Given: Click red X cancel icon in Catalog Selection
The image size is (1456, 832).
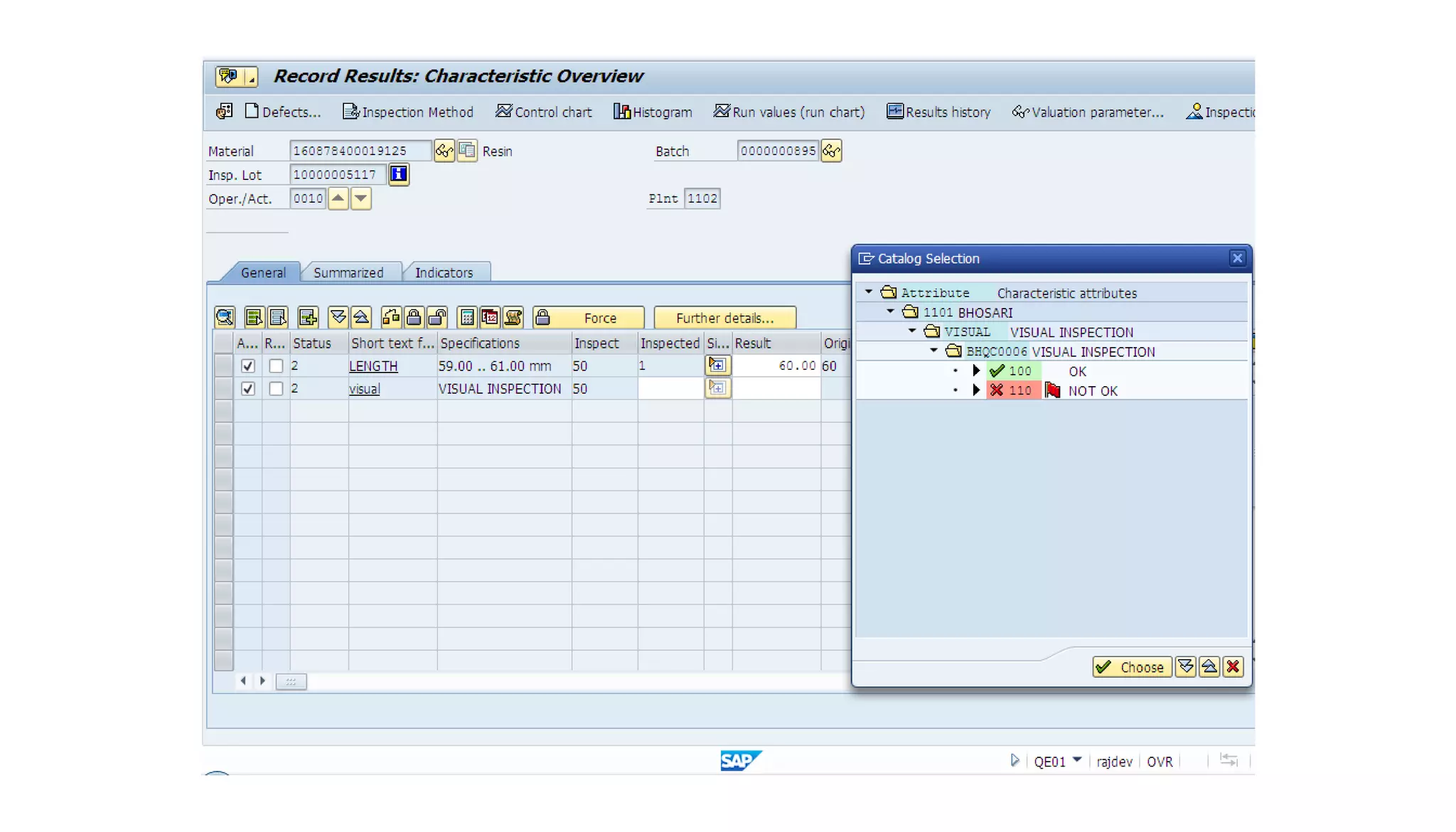Looking at the screenshot, I should click(1233, 667).
